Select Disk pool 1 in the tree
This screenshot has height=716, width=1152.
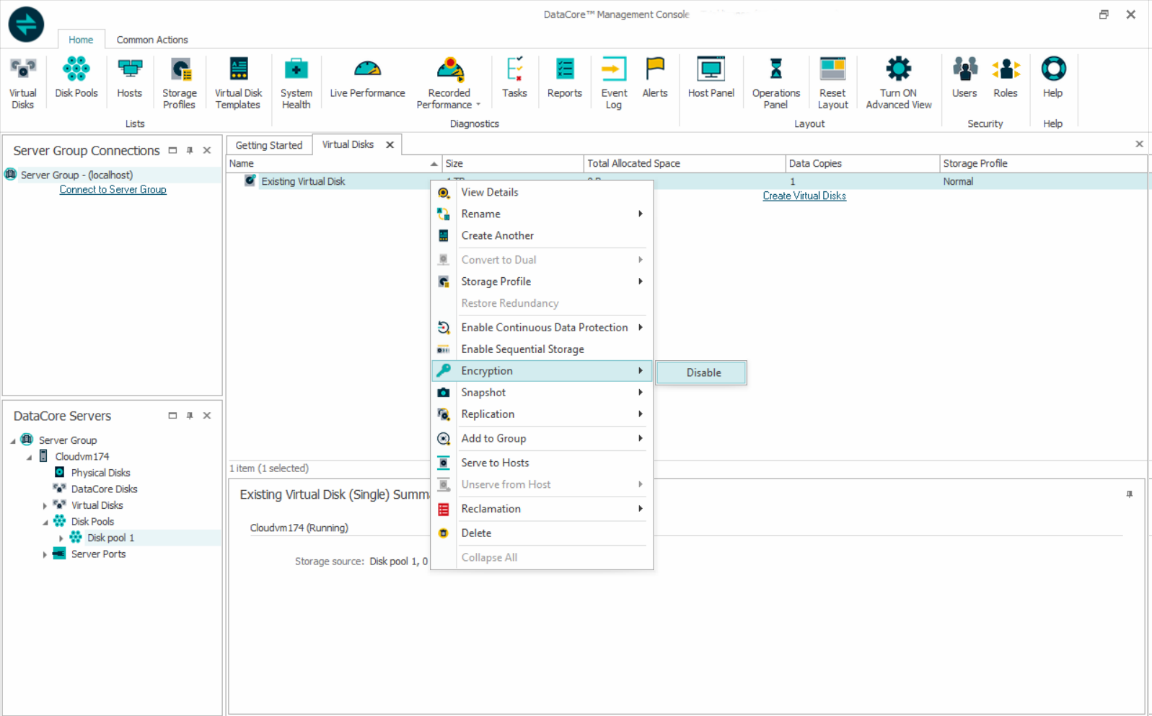coord(110,538)
